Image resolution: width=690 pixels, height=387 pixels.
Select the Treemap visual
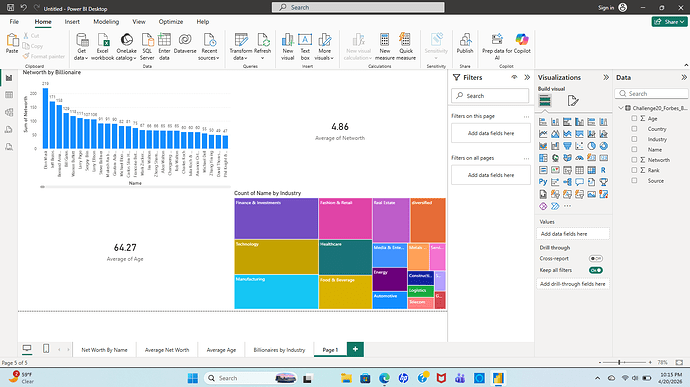point(543,158)
